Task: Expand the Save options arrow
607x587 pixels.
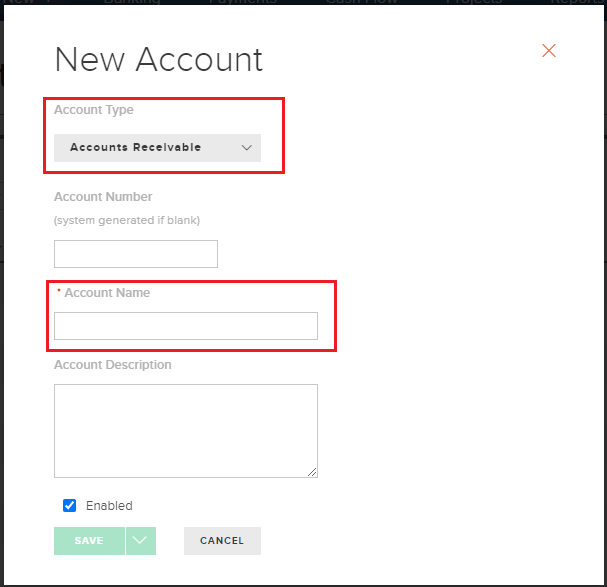Action: (141, 541)
